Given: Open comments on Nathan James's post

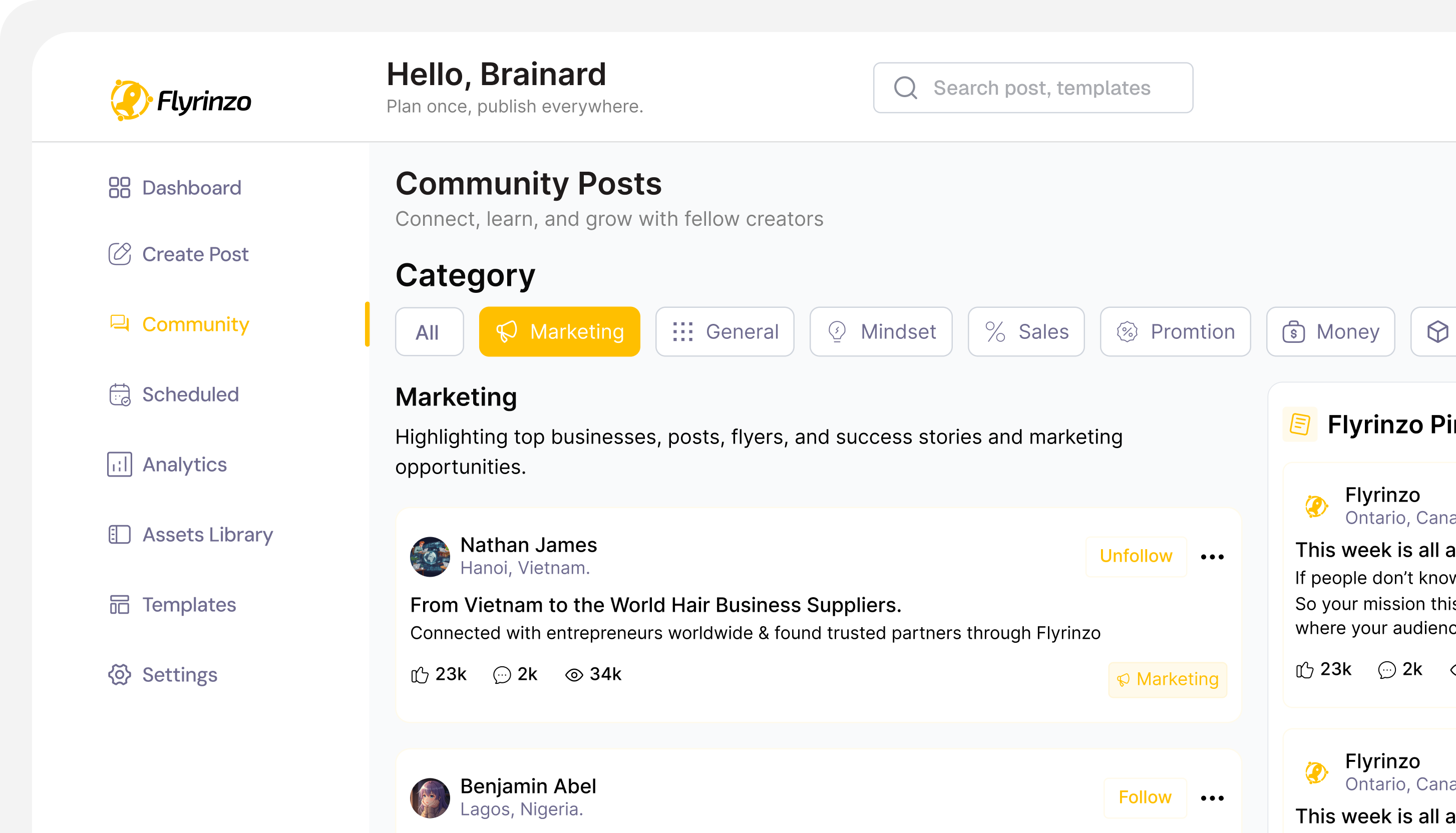Looking at the screenshot, I should 502,675.
